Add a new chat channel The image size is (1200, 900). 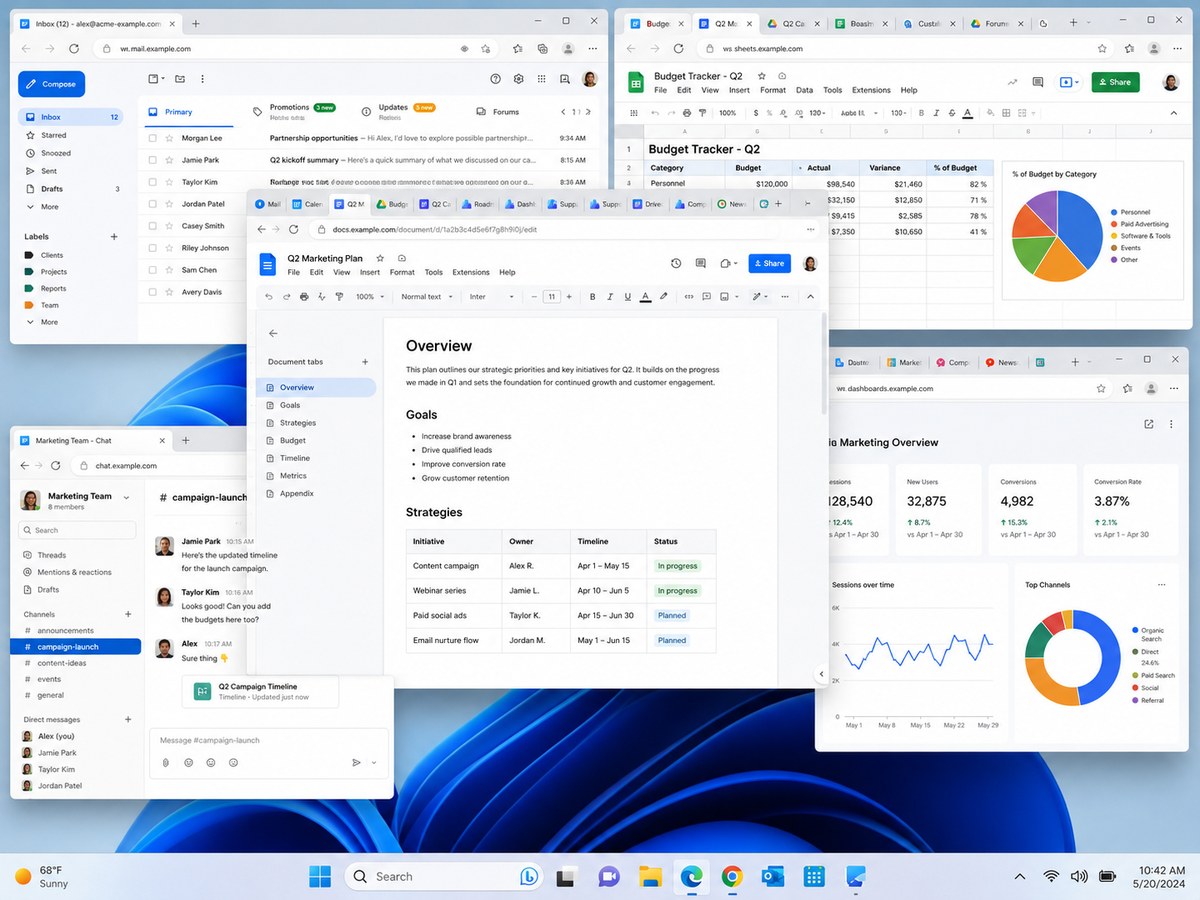[x=128, y=614]
